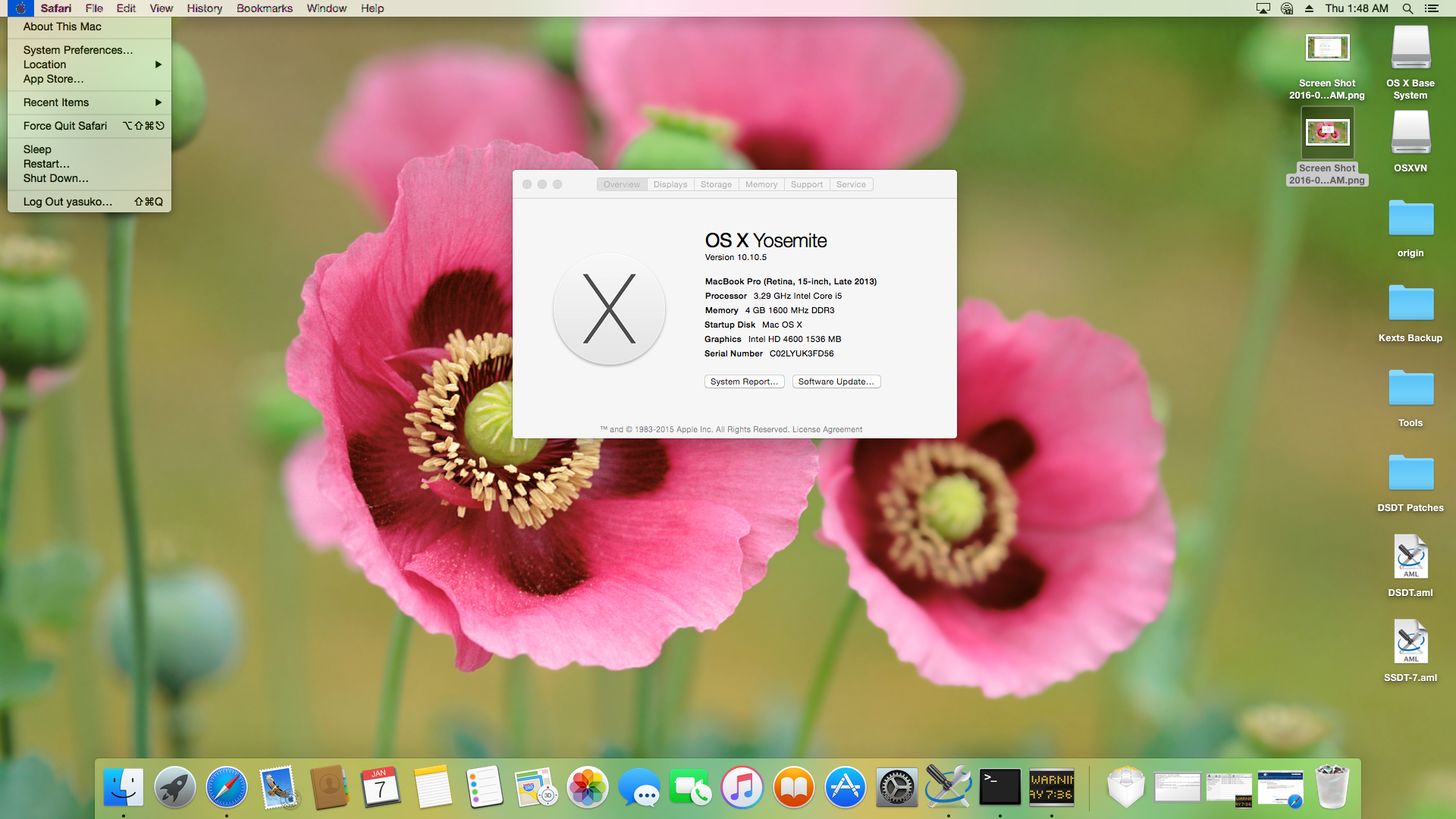Choose Restart… from Apple menu
The width and height of the screenshot is (1456, 819).
89,164
